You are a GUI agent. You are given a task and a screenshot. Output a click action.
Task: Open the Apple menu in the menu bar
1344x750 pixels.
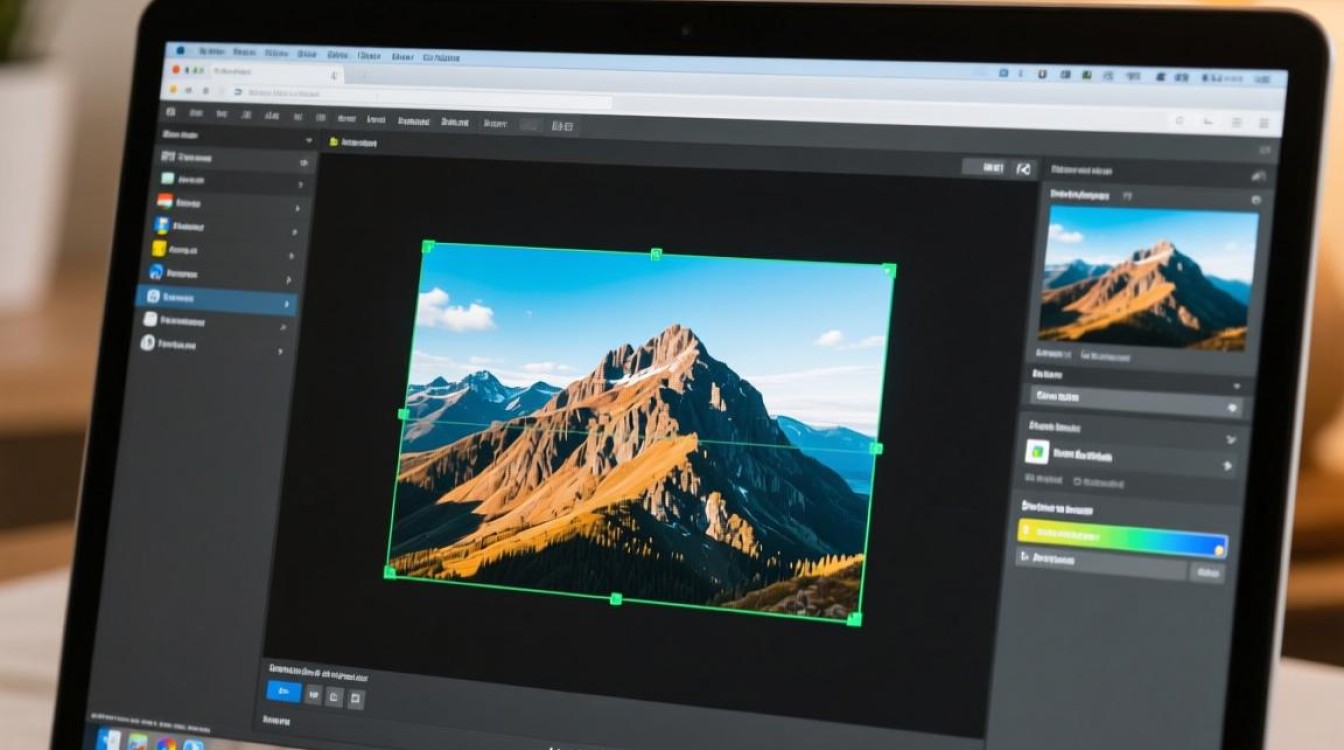(181, 49)
